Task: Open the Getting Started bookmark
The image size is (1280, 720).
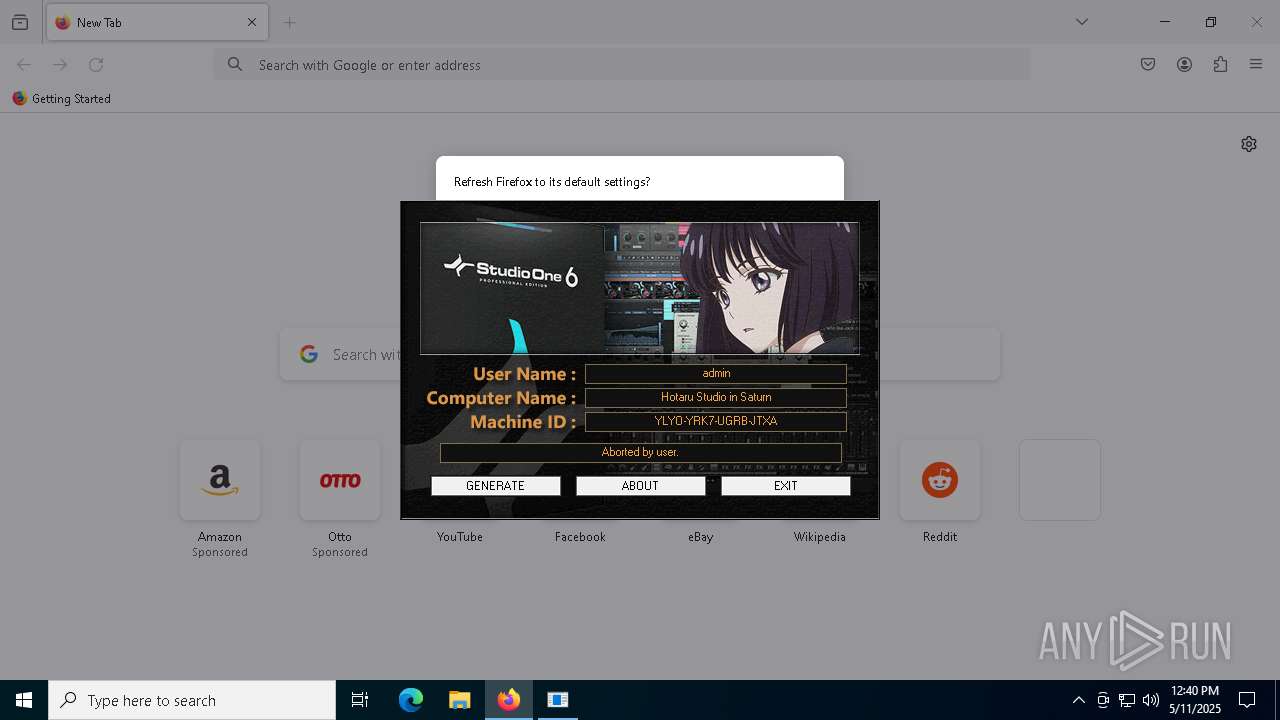Action: [x=61, y=99]
